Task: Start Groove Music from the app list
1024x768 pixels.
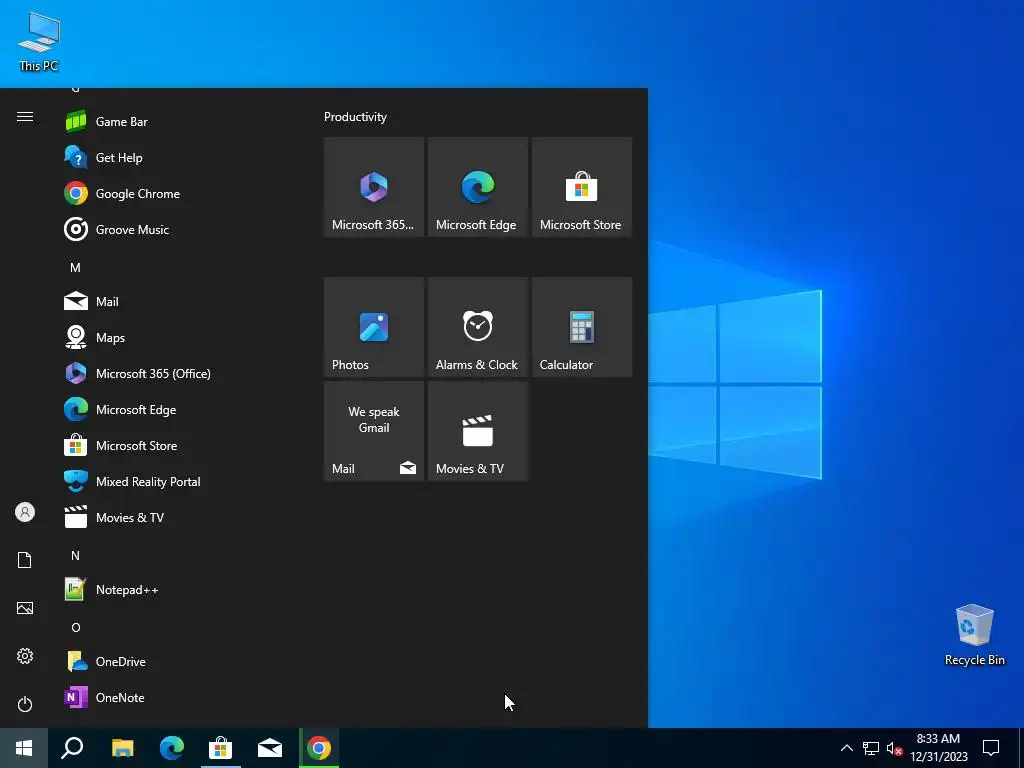Action: coord(176,229)
